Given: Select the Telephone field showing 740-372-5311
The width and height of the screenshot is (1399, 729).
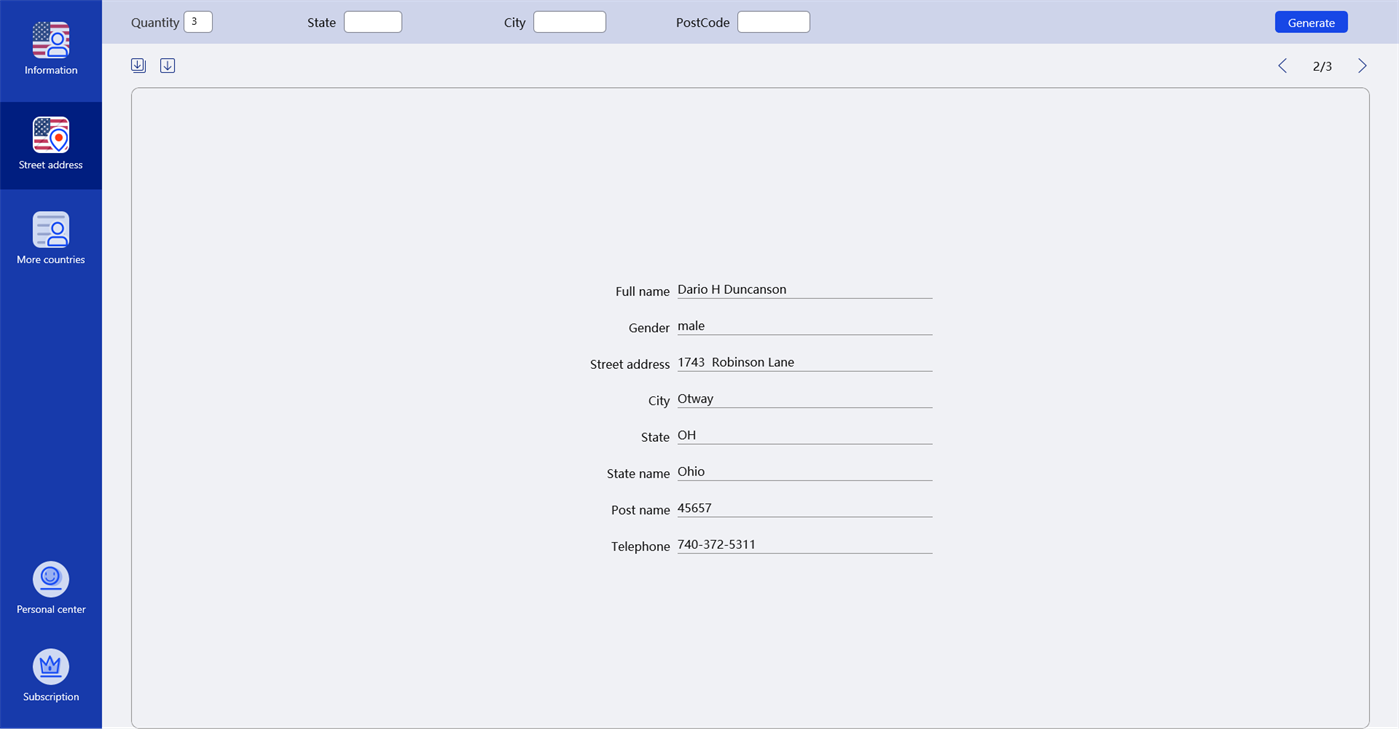Looking at the screenshot, I should click(805, 545).
